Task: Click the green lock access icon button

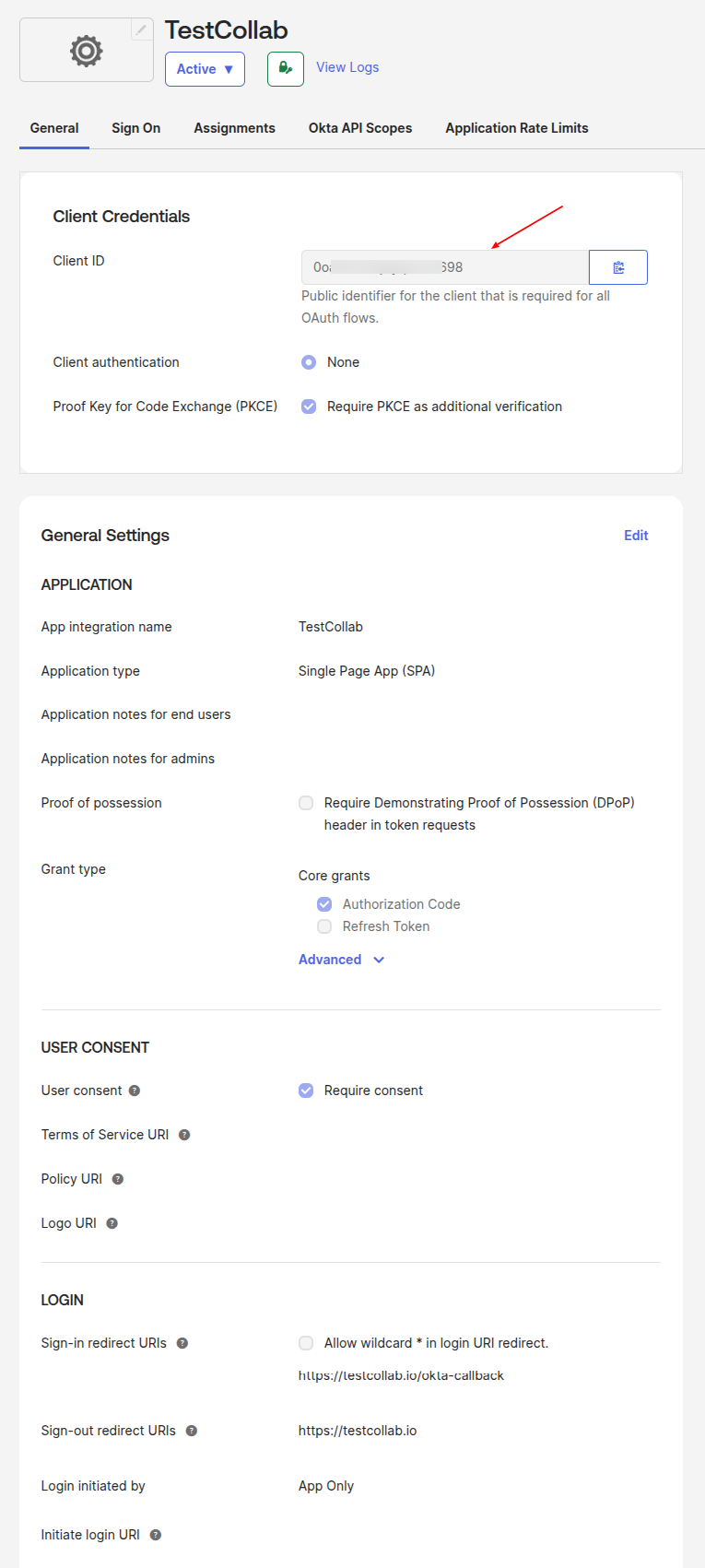Action: pyautogui.click(x=286, y=69)
